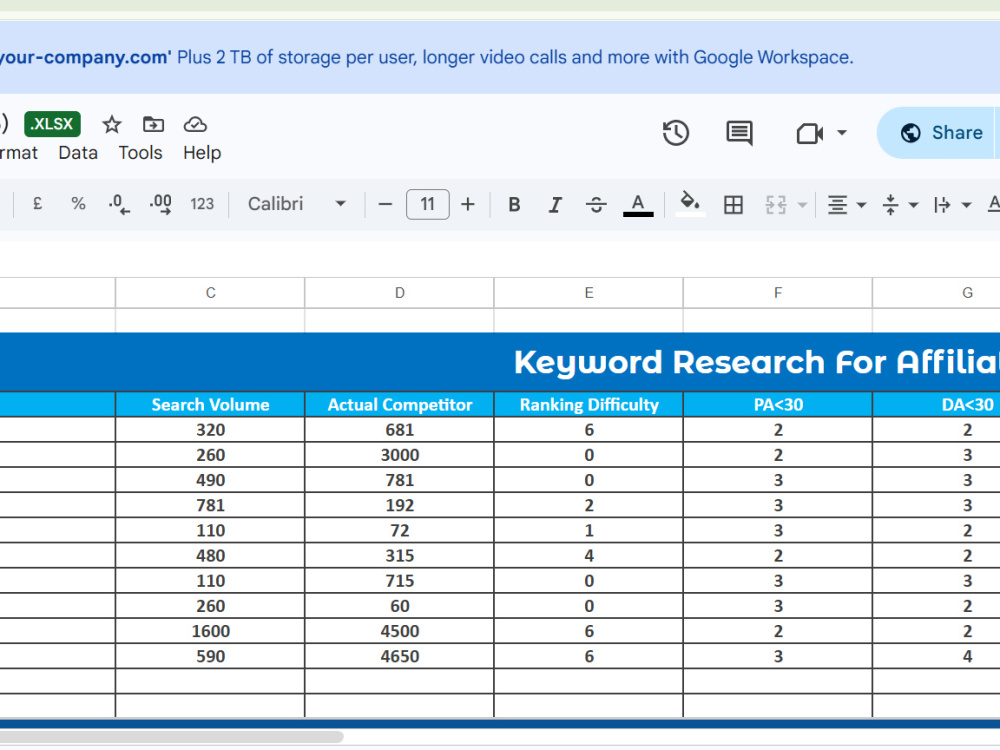Screen dimensions: 1000x750
Task: Click the fill colour bucket icon
Action: point(689,203)
